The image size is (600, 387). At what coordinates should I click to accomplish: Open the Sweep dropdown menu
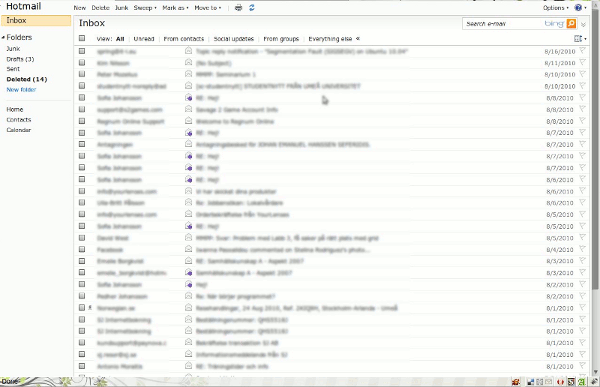pos(145,8)
